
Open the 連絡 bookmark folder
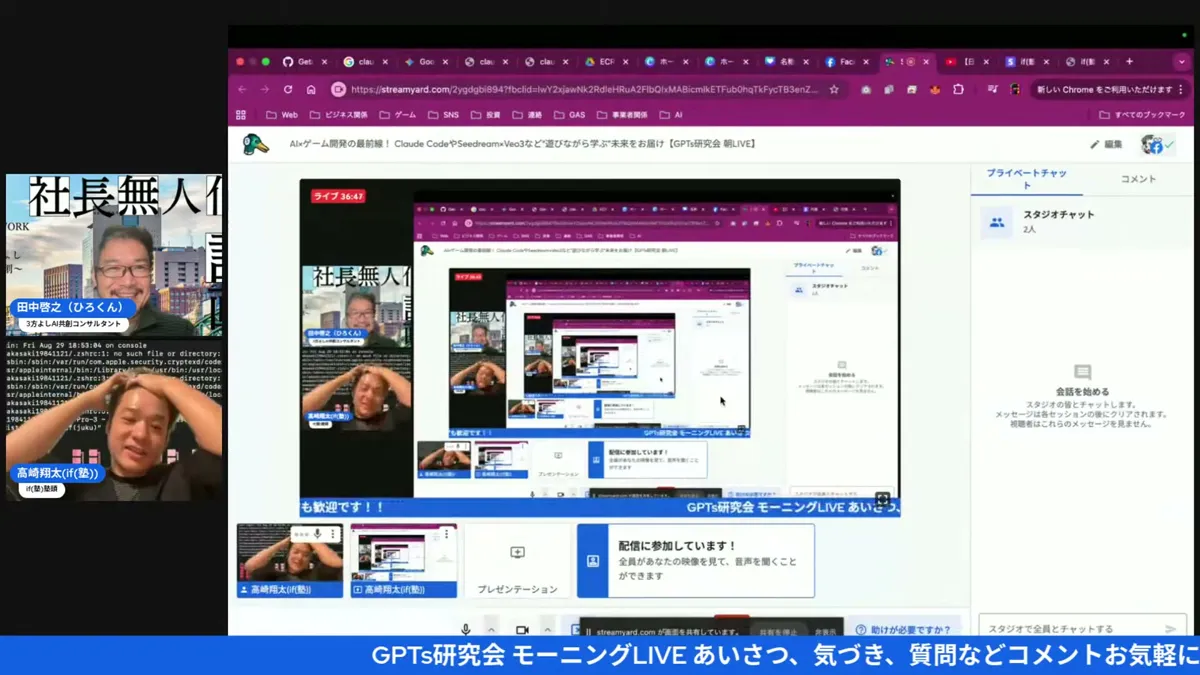coord(527,115)
